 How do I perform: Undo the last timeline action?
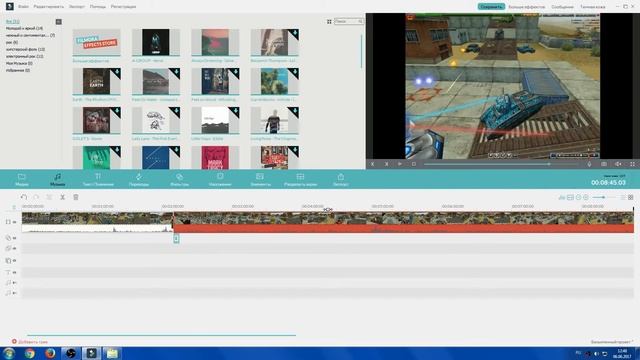pos(24,197)
